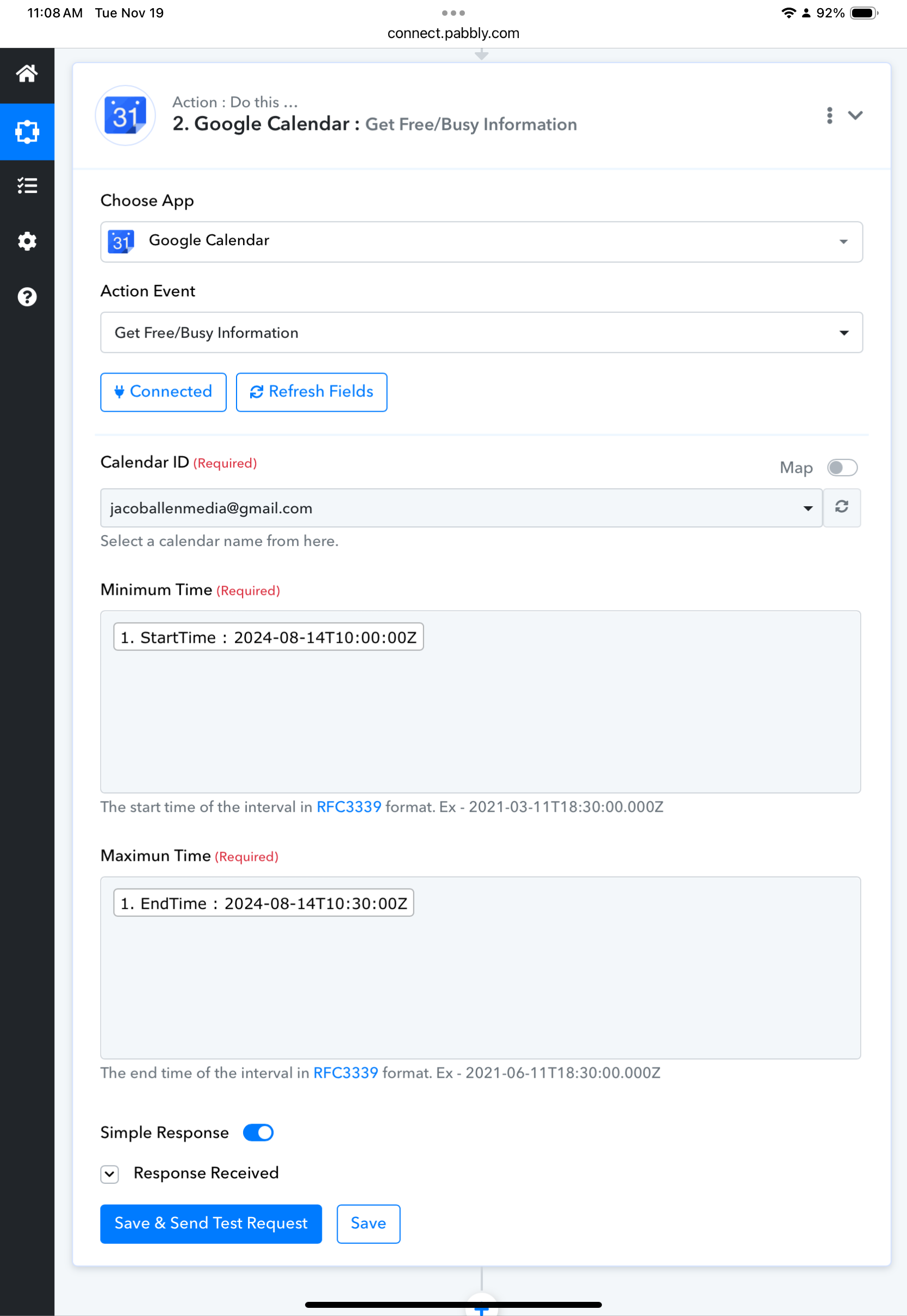Open the Task History list icon
The height and width of the screenshot is (1316, 907).
pyautogui.click(x=27, y=186)
